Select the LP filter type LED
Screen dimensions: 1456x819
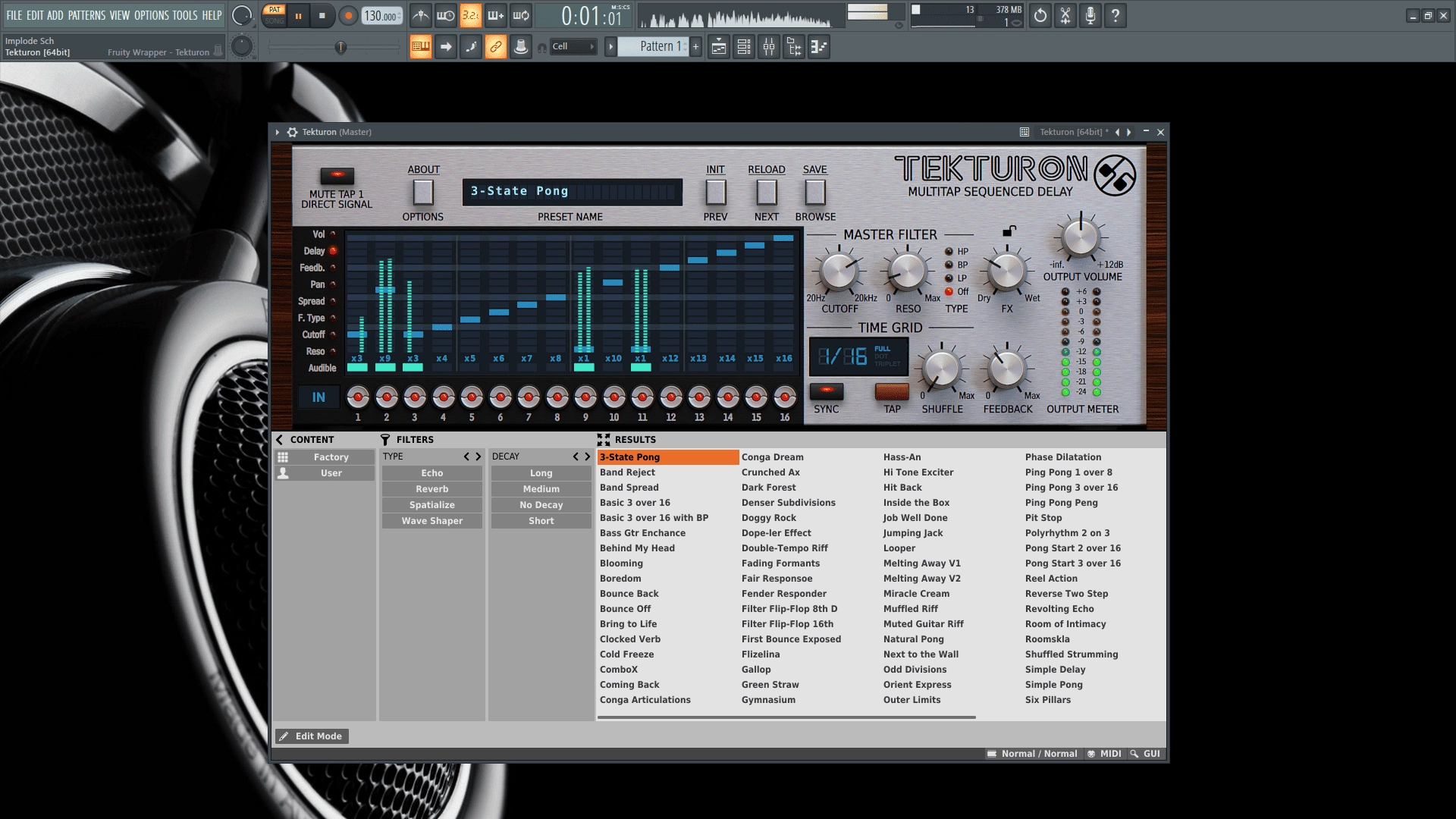tap(949, 278)
